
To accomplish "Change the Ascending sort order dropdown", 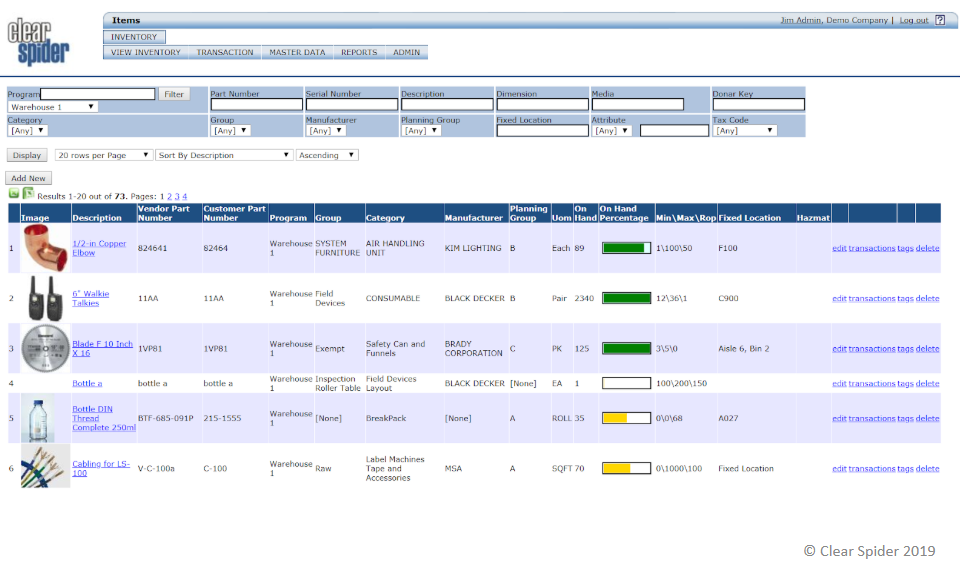I will coord(327,156).
